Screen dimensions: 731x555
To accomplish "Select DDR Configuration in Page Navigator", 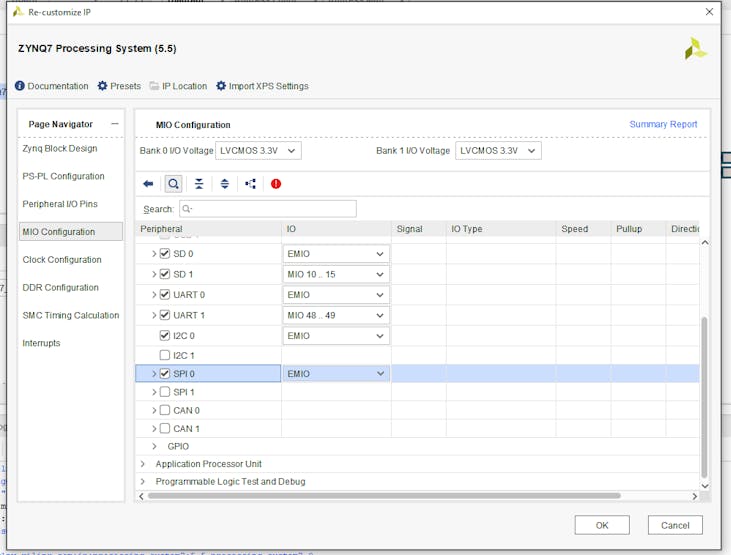I will pyautogui.click(x=61, y=288).
